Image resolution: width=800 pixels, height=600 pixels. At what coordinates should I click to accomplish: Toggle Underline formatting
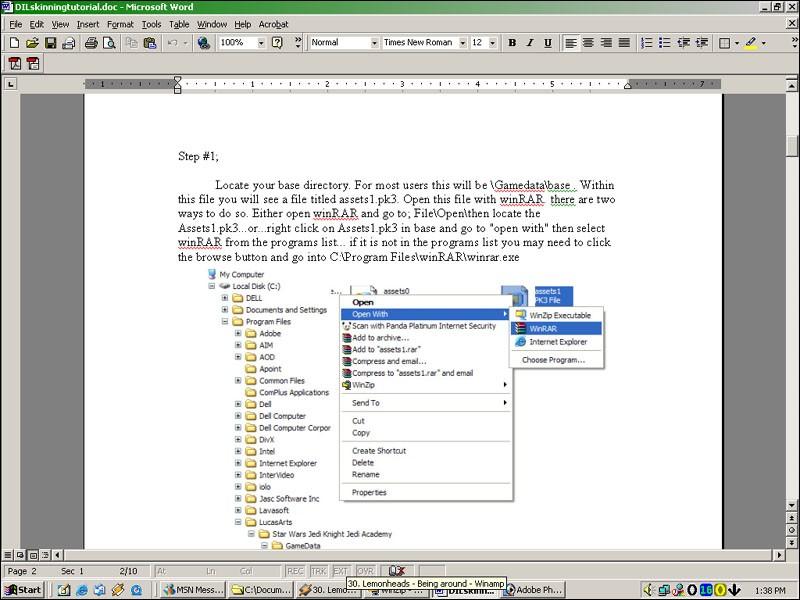[548, 43]
